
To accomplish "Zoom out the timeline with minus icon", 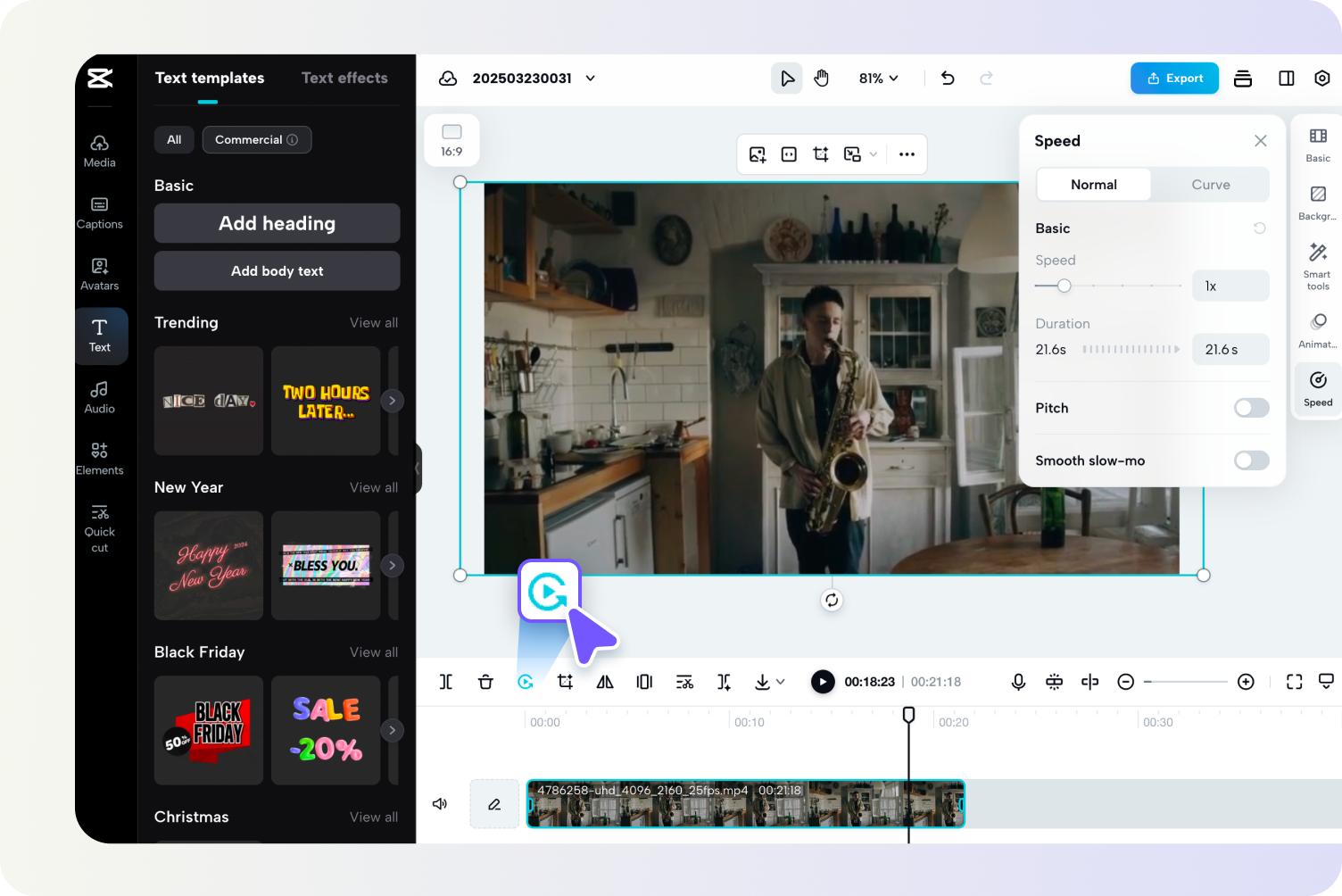I will pyautogui.click(x=1126, y=682).
